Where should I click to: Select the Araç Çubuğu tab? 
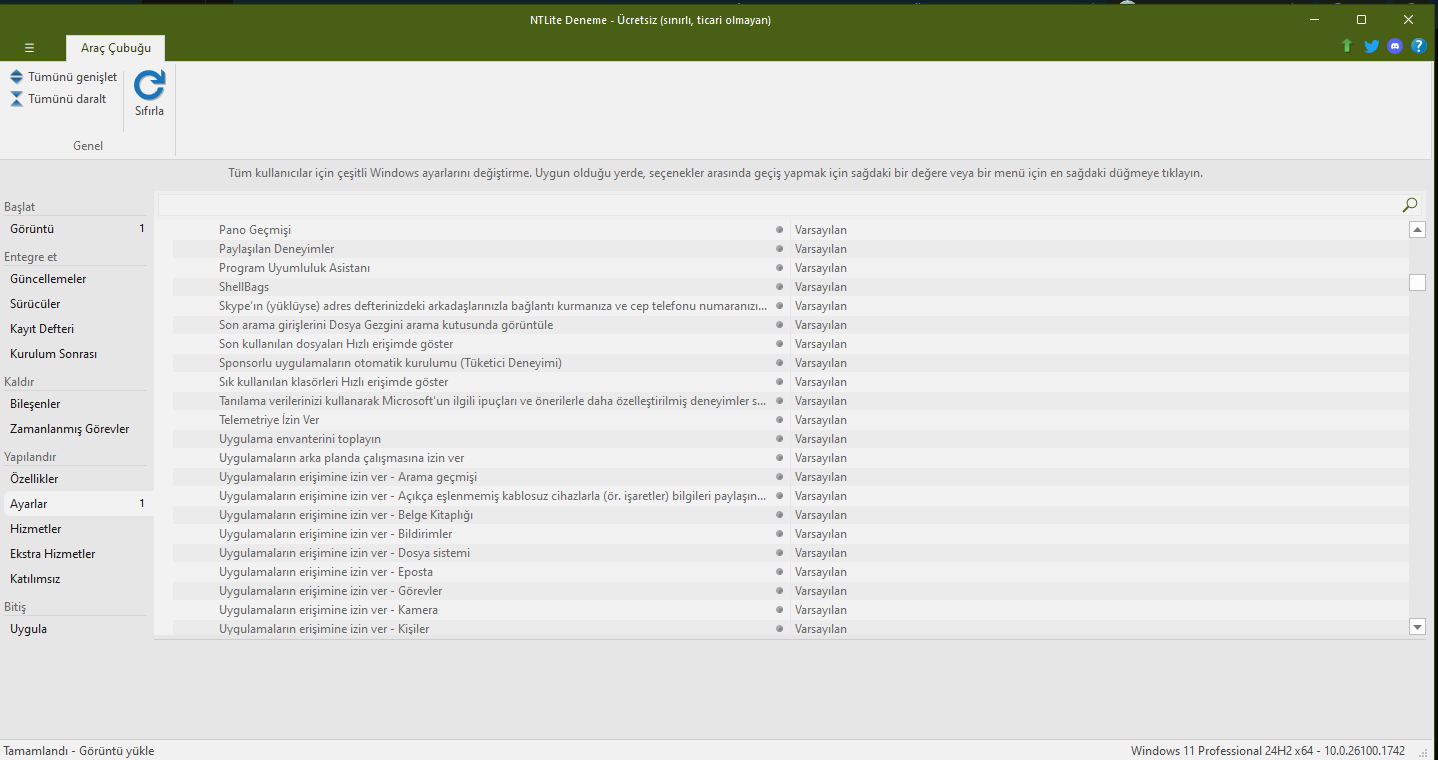[x=116, y=48]
